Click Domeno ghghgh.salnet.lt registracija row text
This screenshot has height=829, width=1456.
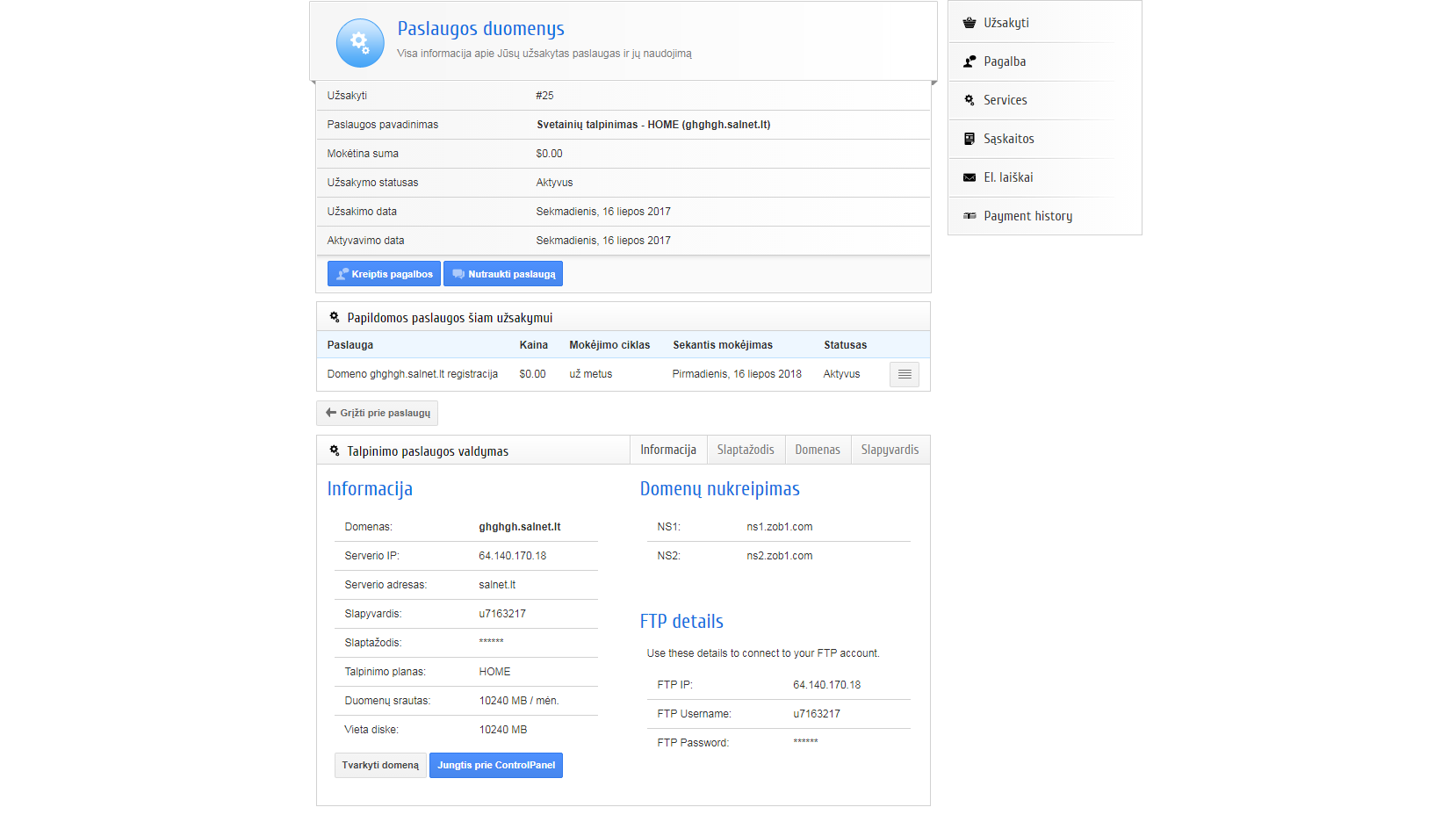tap(413, 374)
